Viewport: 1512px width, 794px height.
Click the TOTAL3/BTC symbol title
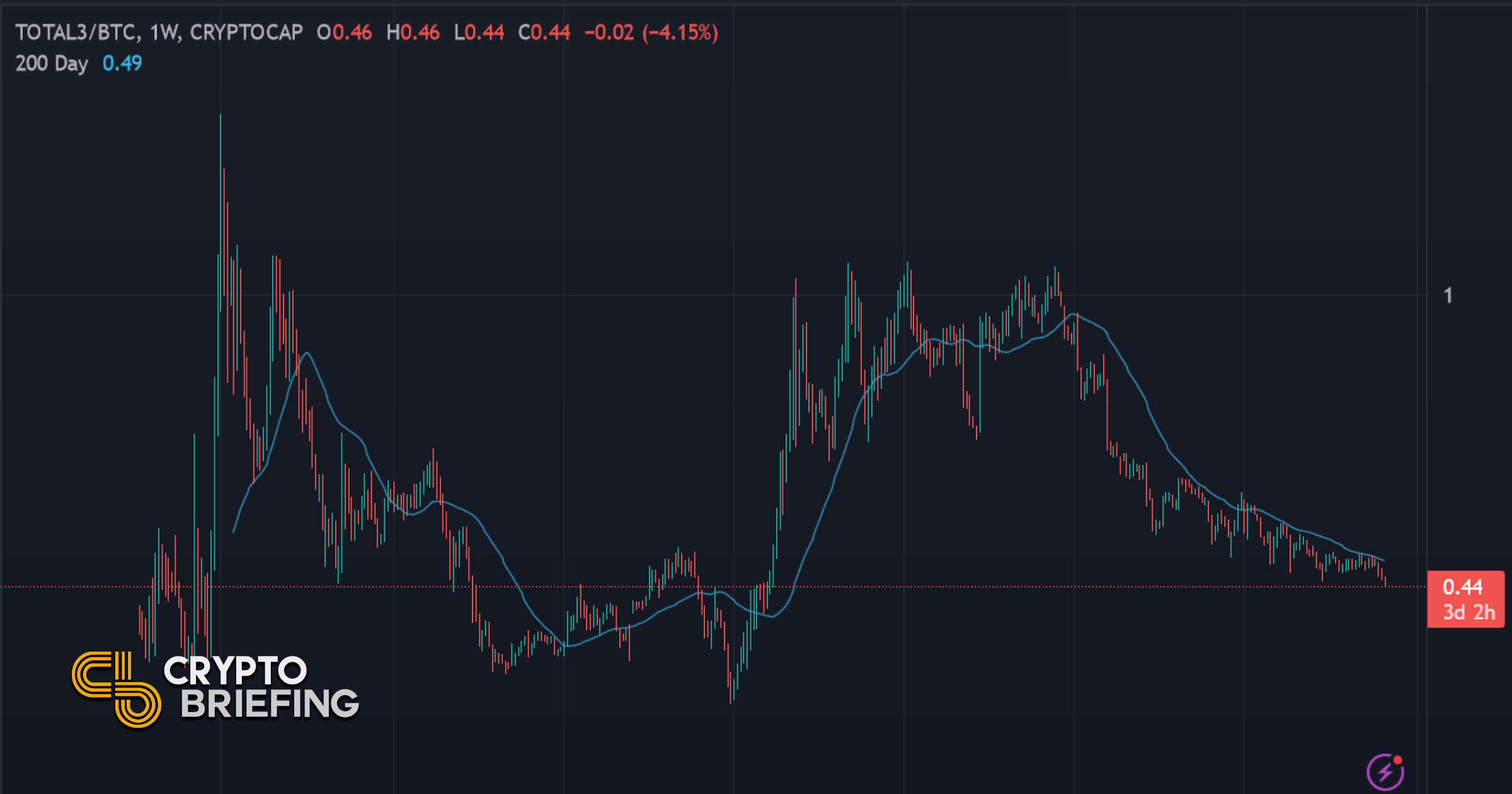pos(76,32)
